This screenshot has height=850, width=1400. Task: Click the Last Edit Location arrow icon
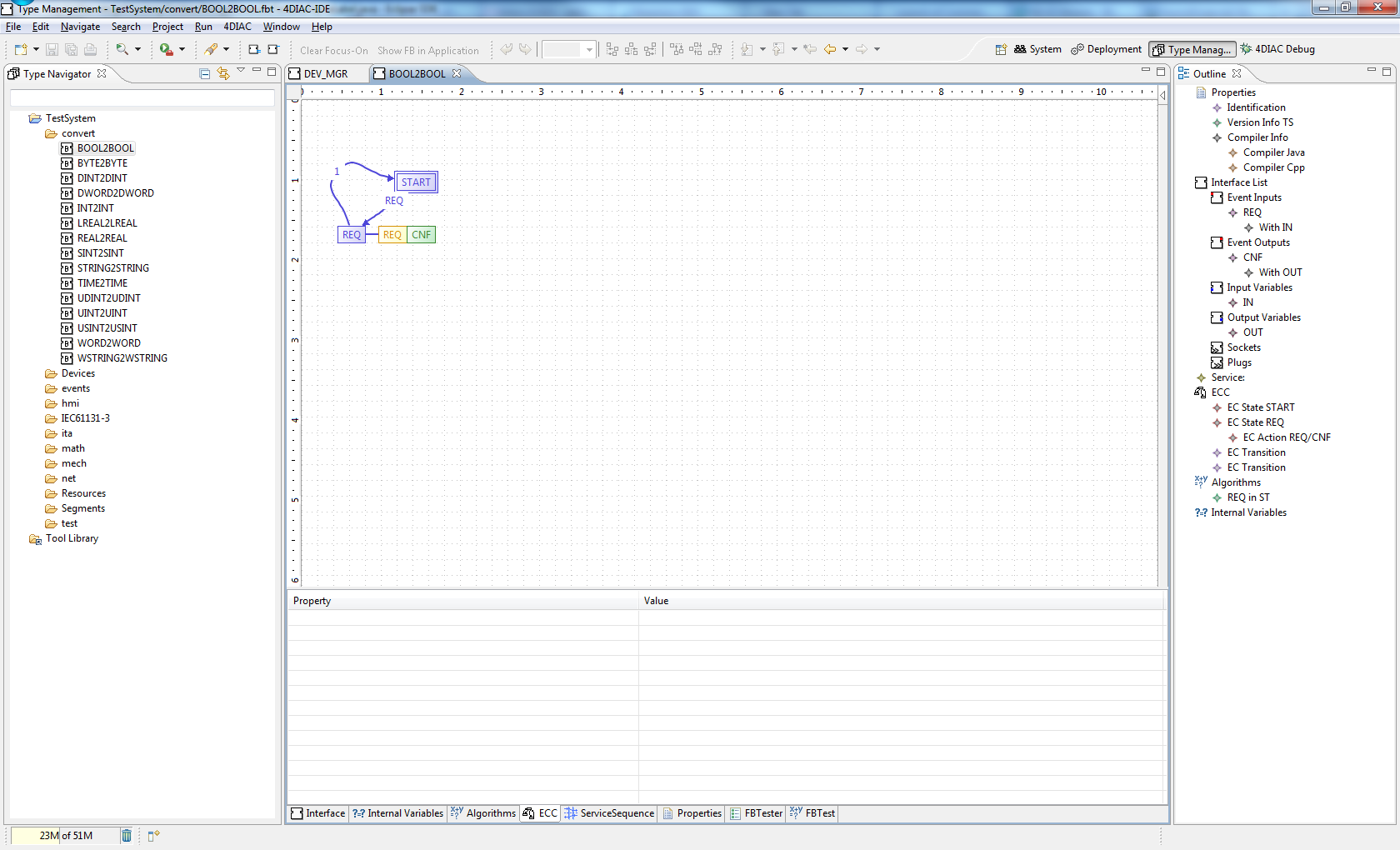coord(810,49)
